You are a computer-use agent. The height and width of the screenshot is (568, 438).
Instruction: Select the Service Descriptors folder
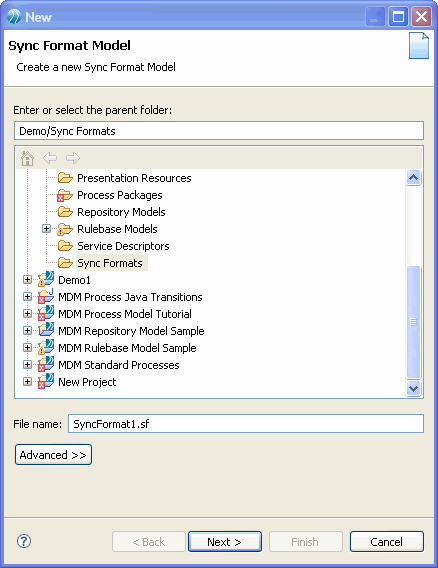pos(123,246)
